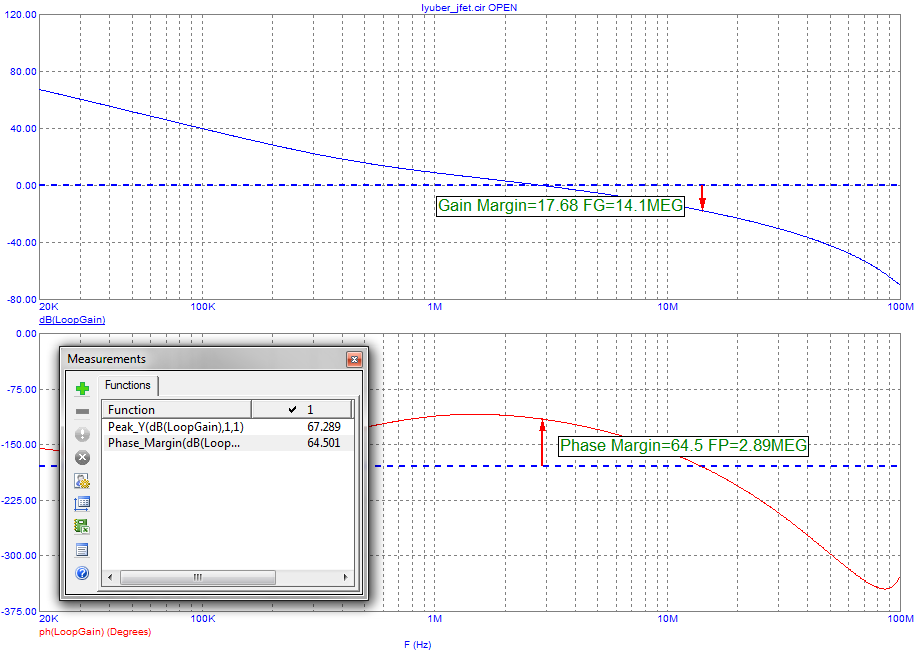The height and width of the screenshot is (657, 918).
Task: Click the dB(LoopGain) plot label
Action: coord(72,320)
